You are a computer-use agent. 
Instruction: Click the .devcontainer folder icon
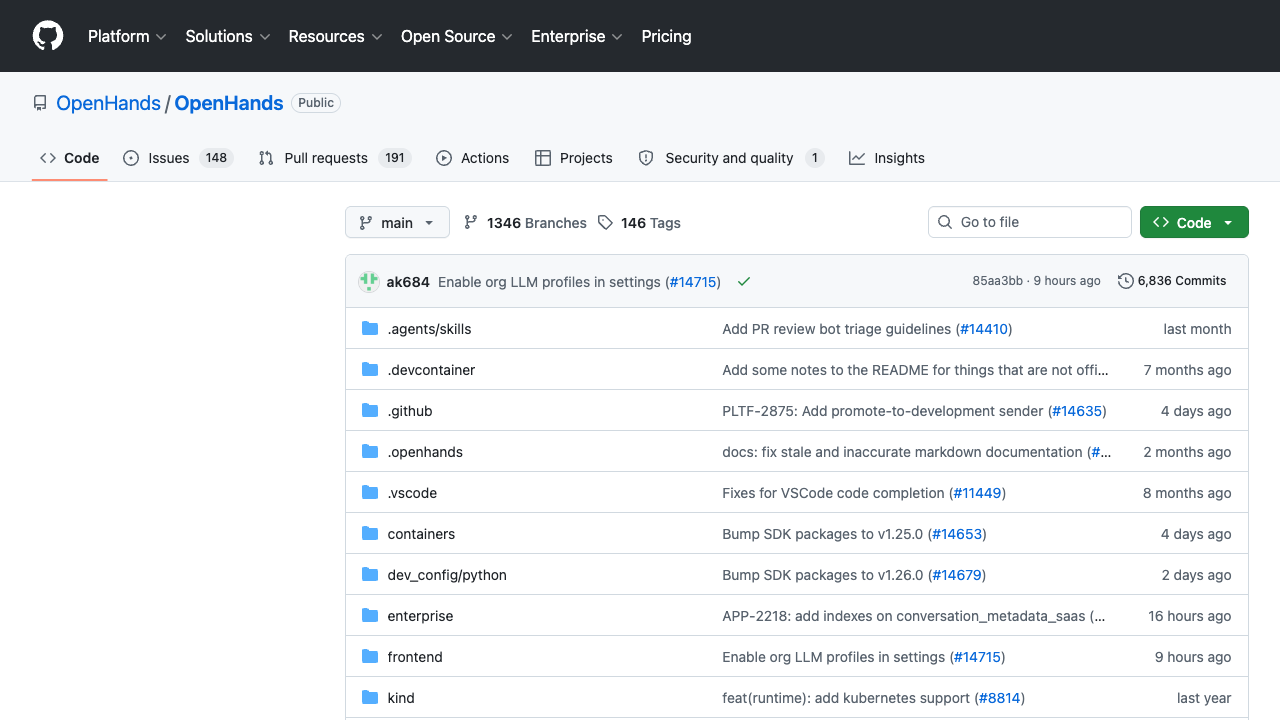370,370
